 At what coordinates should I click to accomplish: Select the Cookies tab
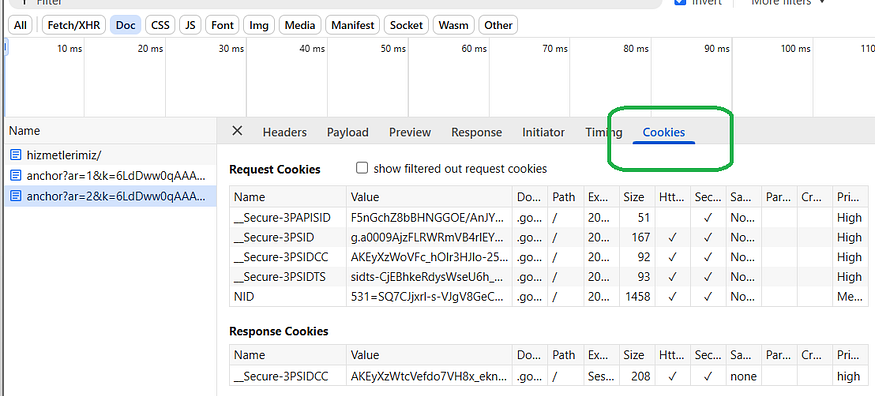point(664,132)
